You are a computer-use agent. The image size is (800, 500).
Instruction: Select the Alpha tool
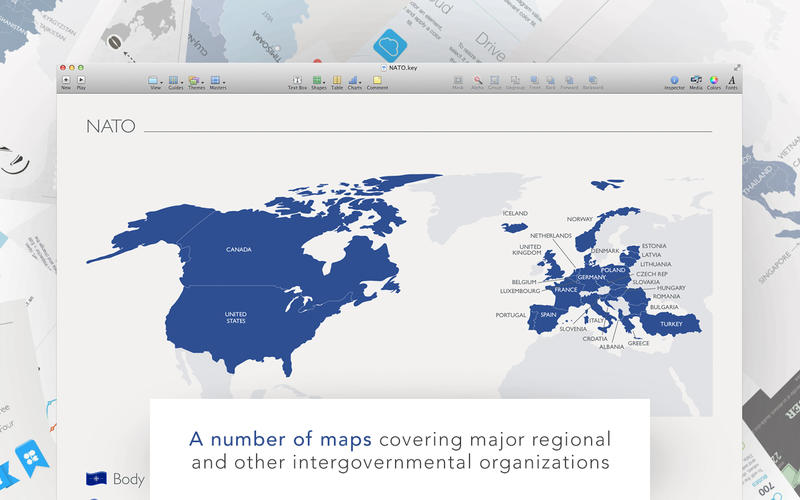pos(478,79)
